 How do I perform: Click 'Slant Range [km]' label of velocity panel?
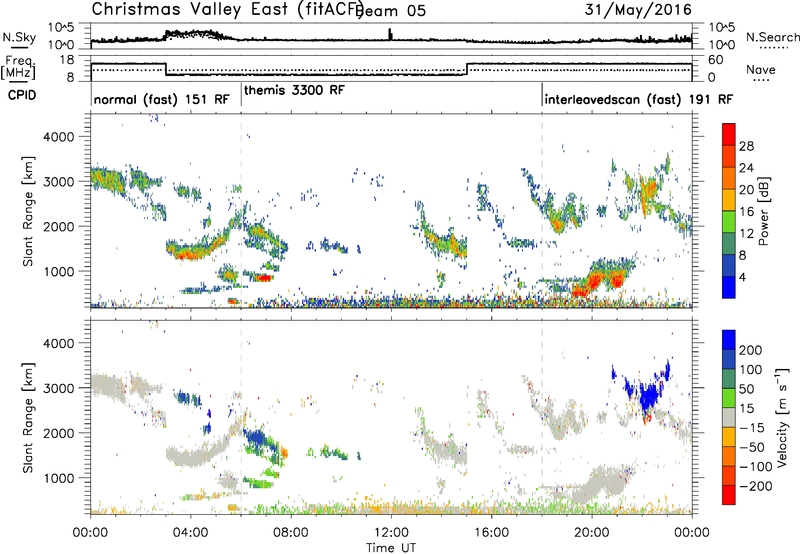(x=28, y=417)
